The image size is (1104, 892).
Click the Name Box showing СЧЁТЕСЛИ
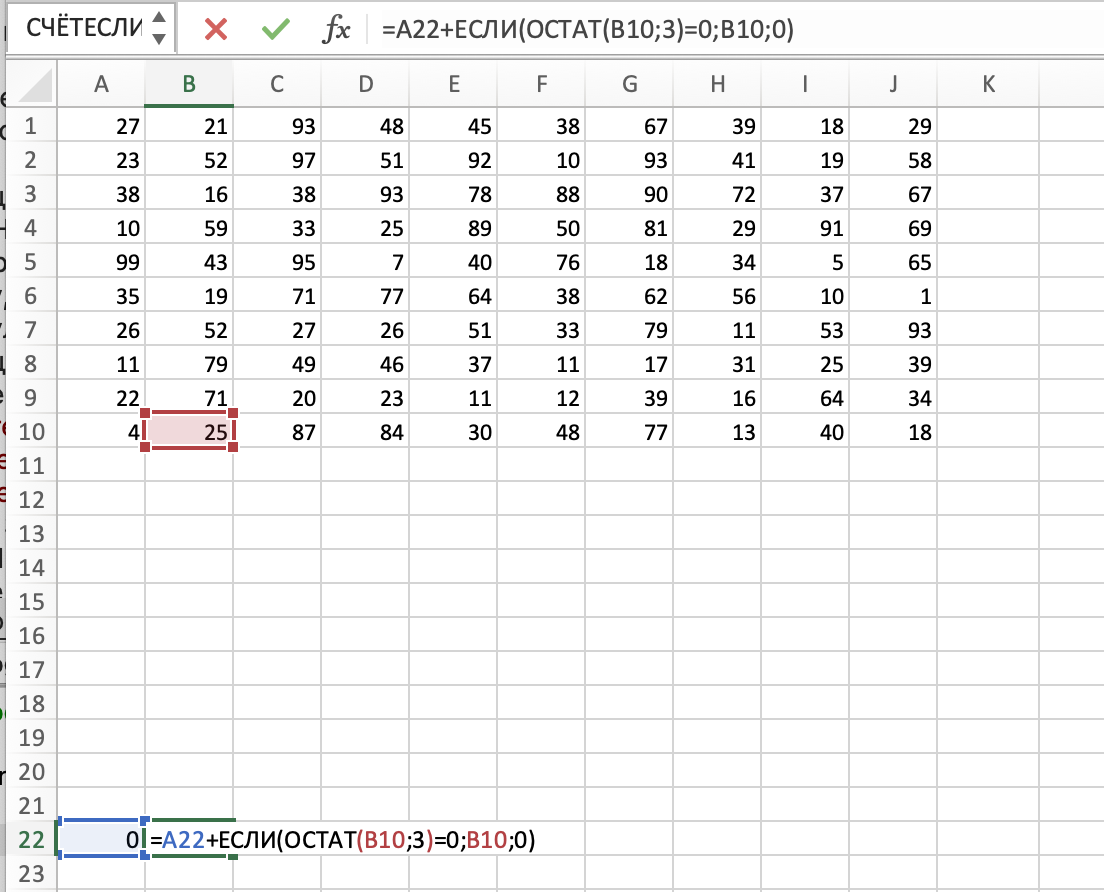(x=84, y=29)
